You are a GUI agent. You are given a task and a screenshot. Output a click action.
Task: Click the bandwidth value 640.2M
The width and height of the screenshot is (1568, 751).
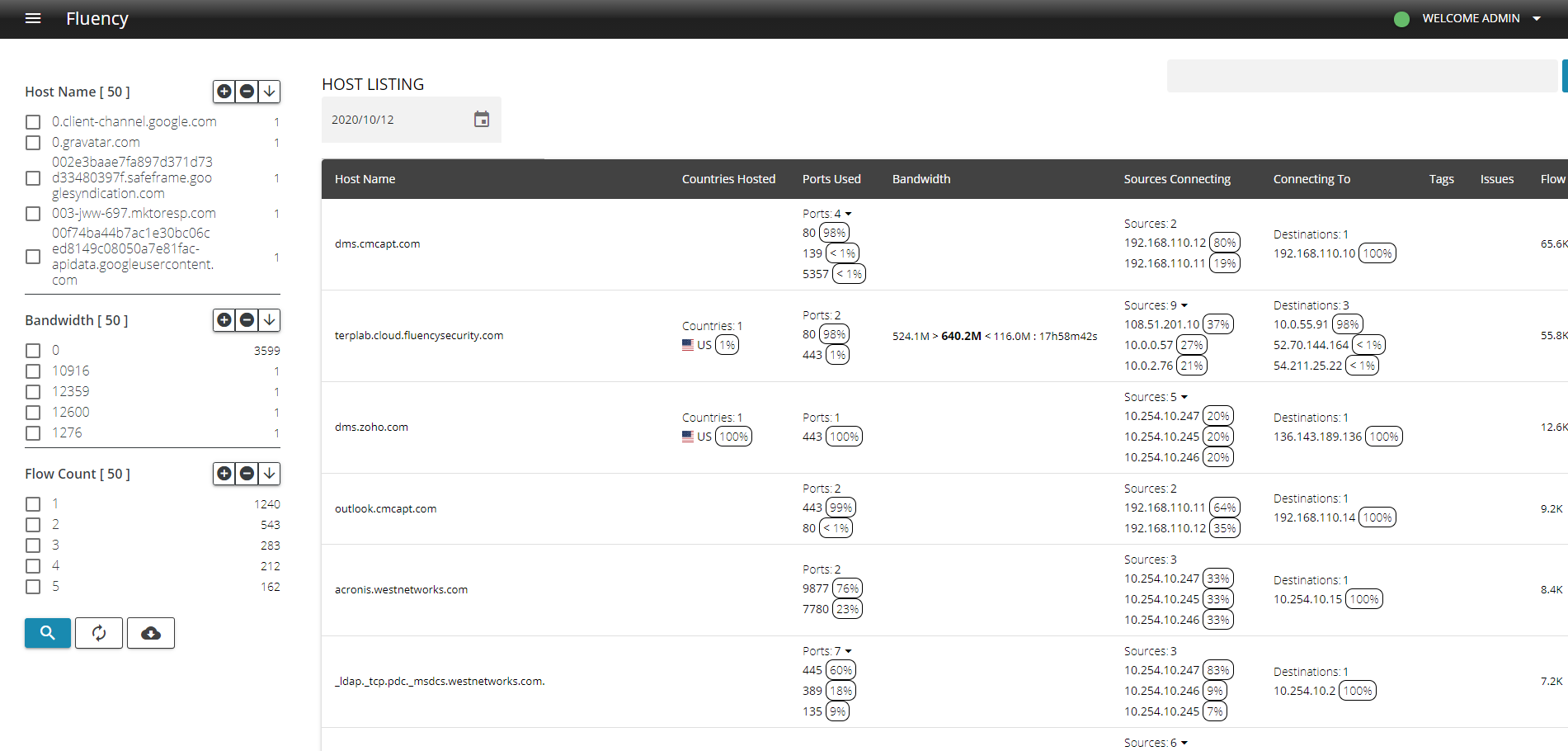point(961,336)
